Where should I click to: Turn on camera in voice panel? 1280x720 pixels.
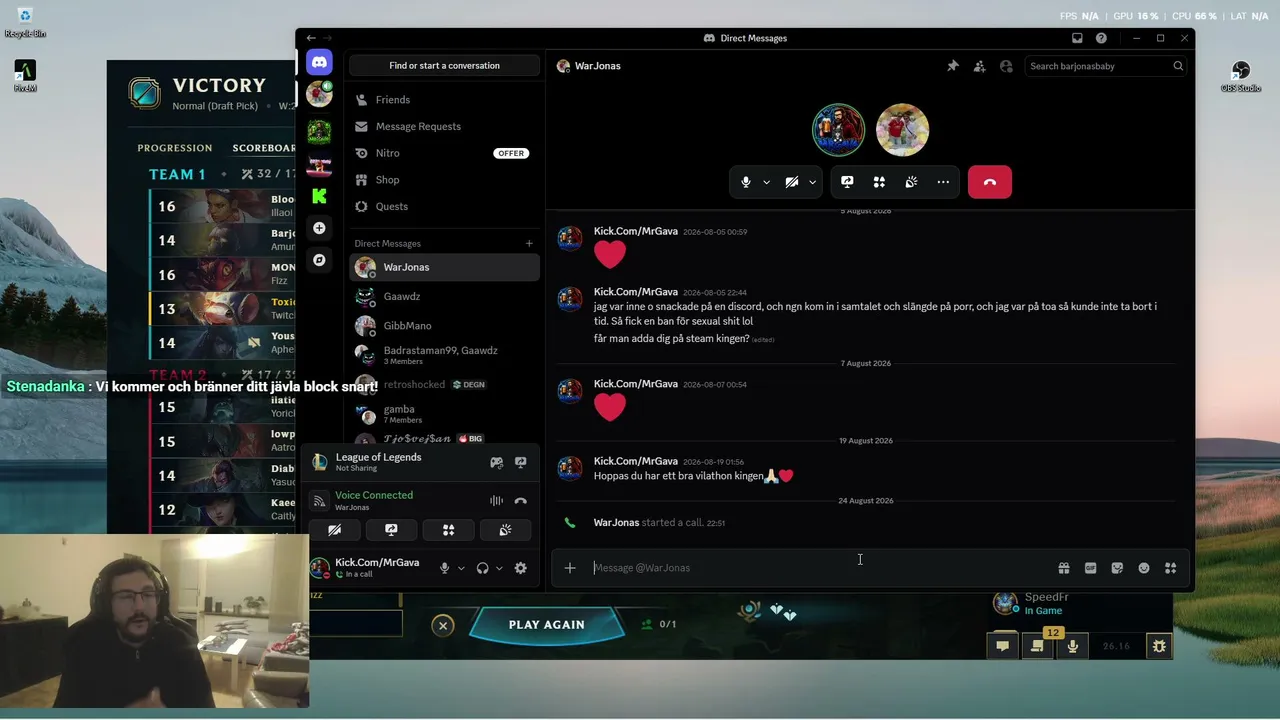tap(335, 530)
